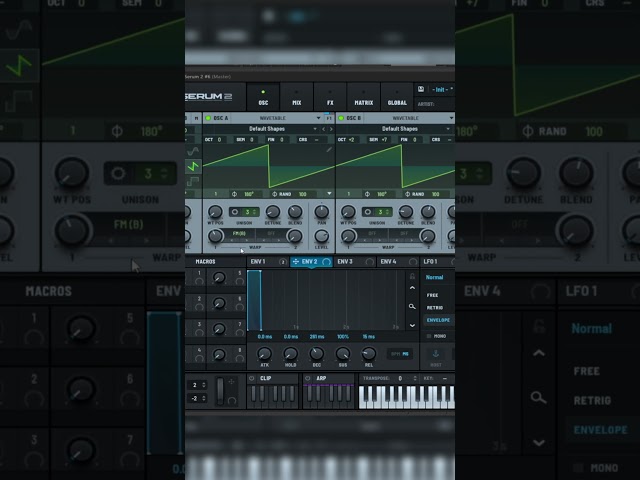
Task: Open OSC B Wavetable type dropdown
Action: coord(410,118)
